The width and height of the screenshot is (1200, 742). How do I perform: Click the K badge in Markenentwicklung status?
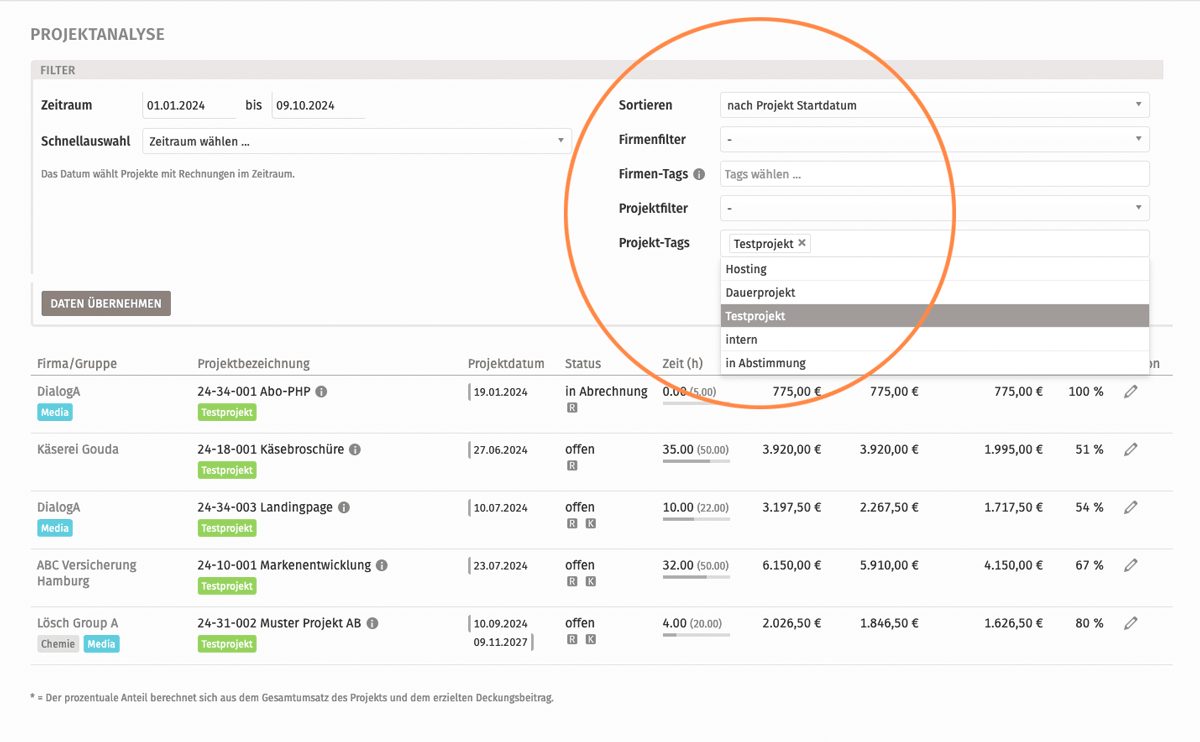[590, 582]
